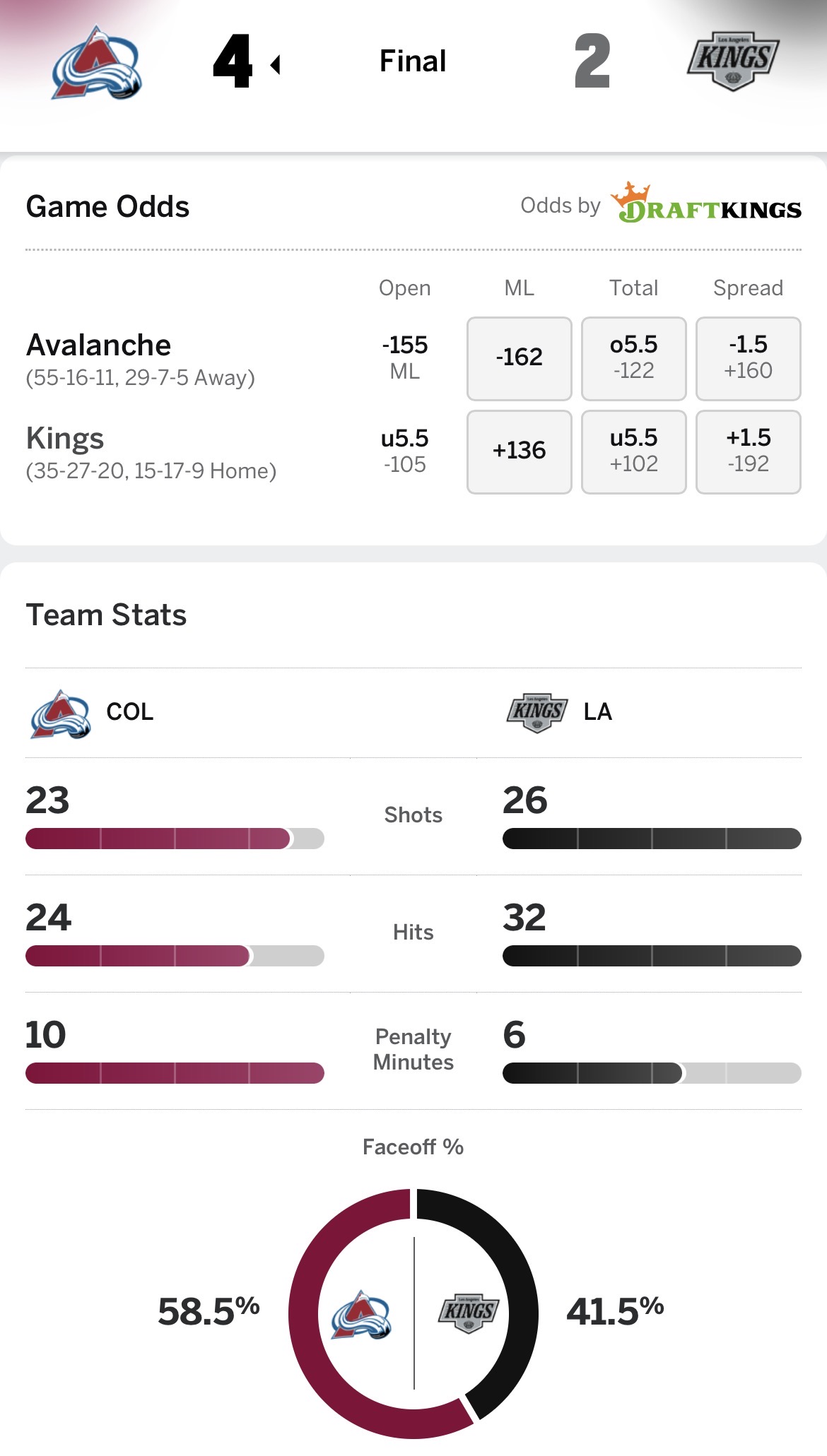Screen dimensions: 827x1456
Task: Tap Kings logo inside faceoff donut chart
Action: pyautogui.click(x=468, y=1313)
